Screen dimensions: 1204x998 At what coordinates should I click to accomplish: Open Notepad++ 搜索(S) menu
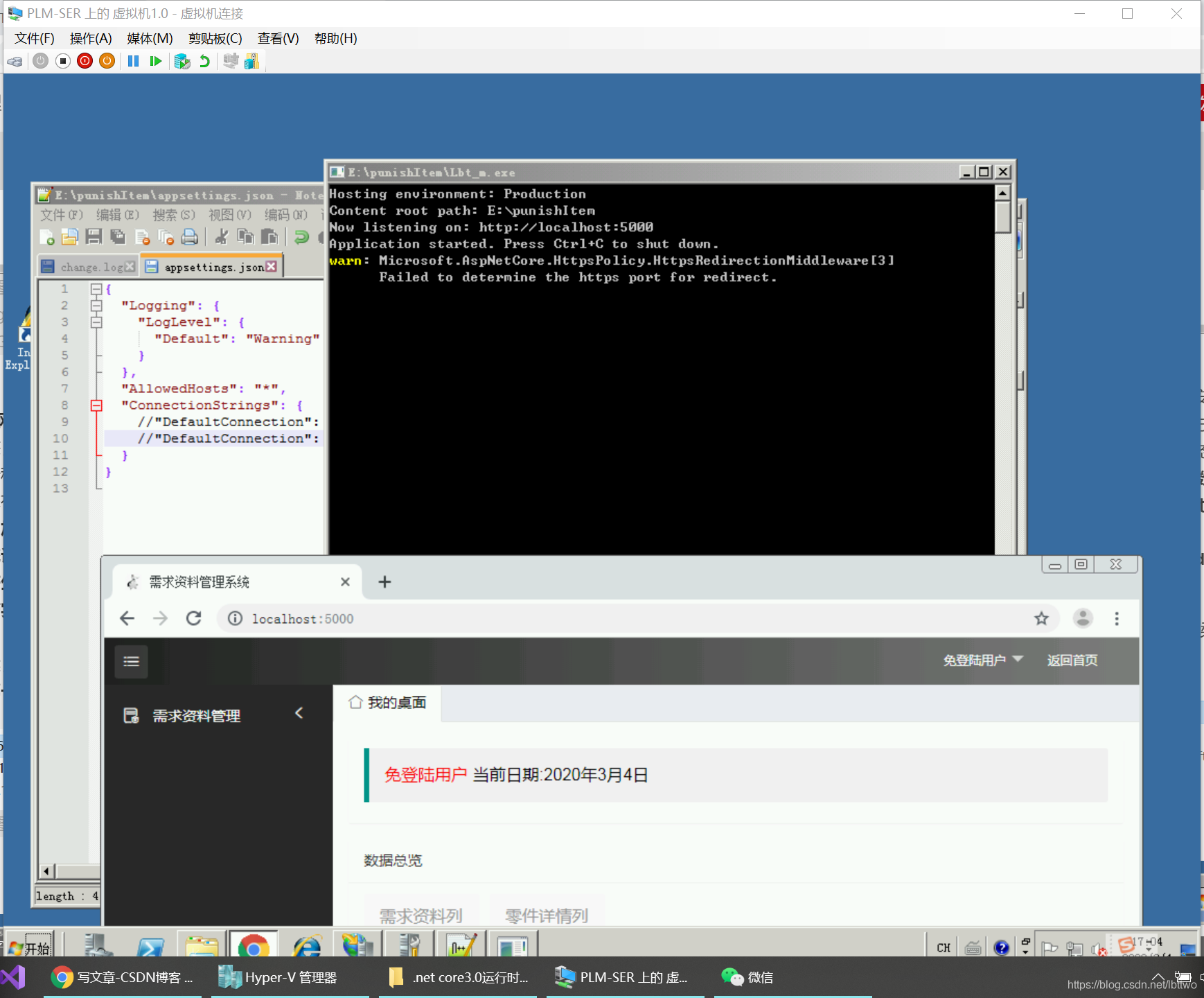coord(174,215)
